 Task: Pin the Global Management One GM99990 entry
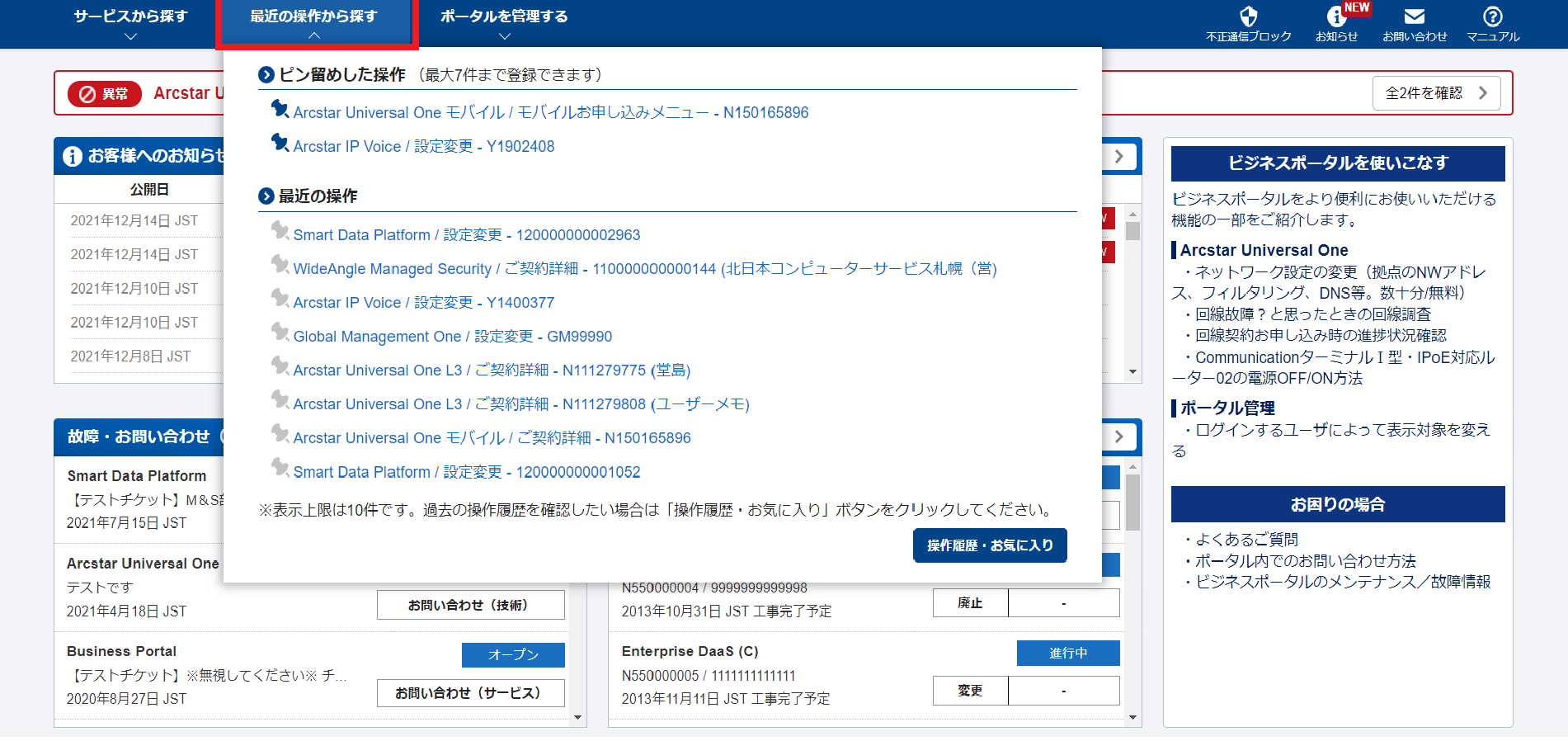(280, 332)
